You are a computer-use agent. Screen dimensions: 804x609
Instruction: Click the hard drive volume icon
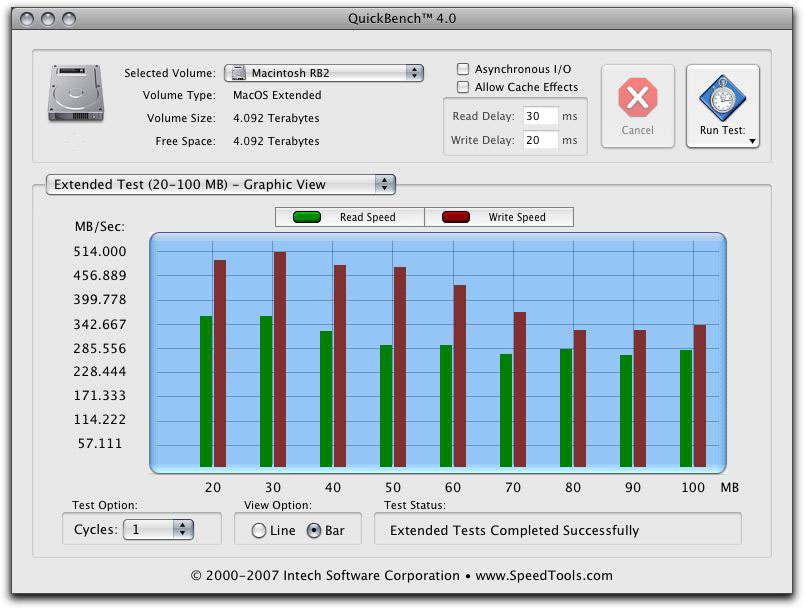tap(76, 93)
